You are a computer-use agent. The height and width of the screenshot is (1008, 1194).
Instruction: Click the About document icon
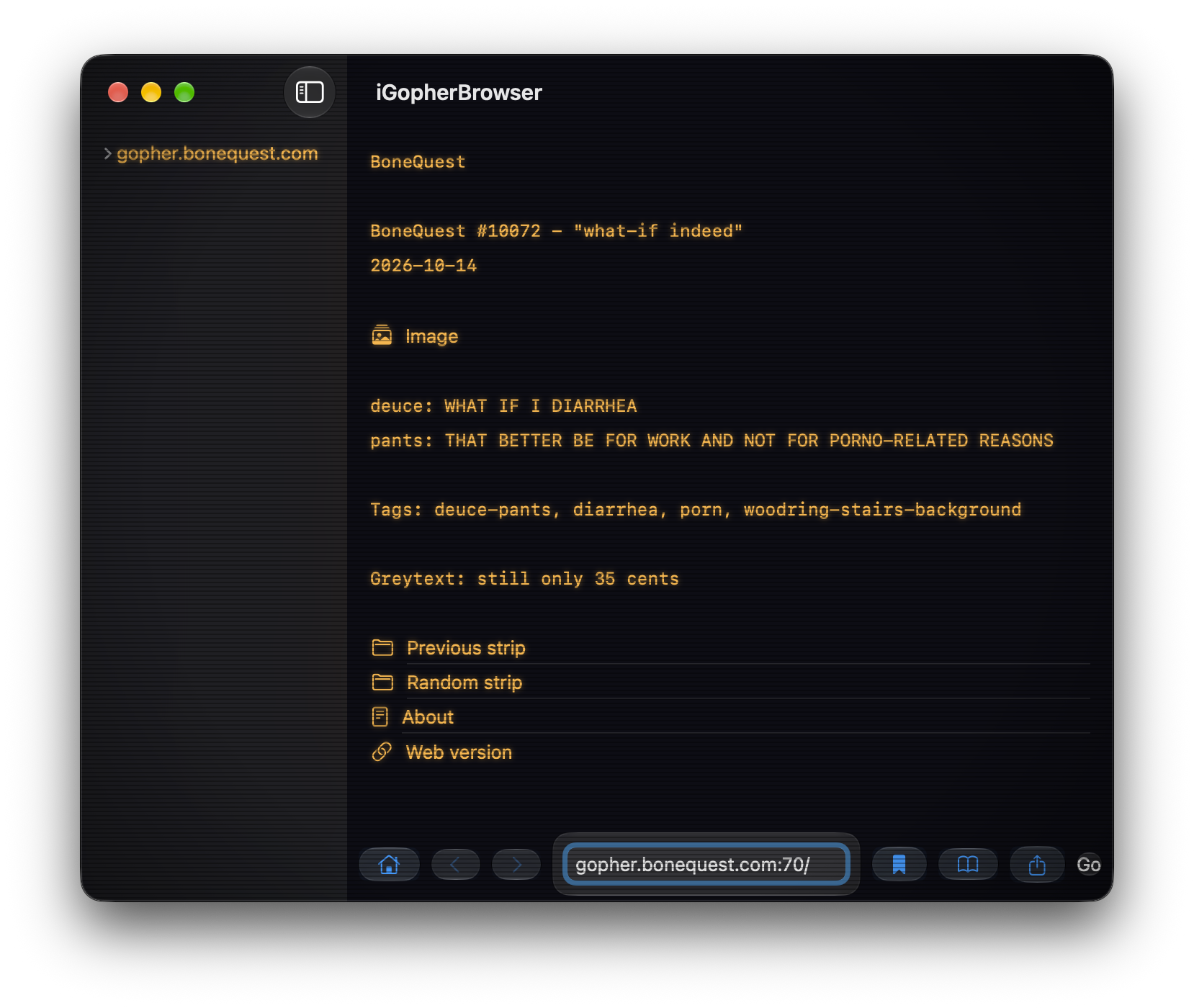coord(380,716)
